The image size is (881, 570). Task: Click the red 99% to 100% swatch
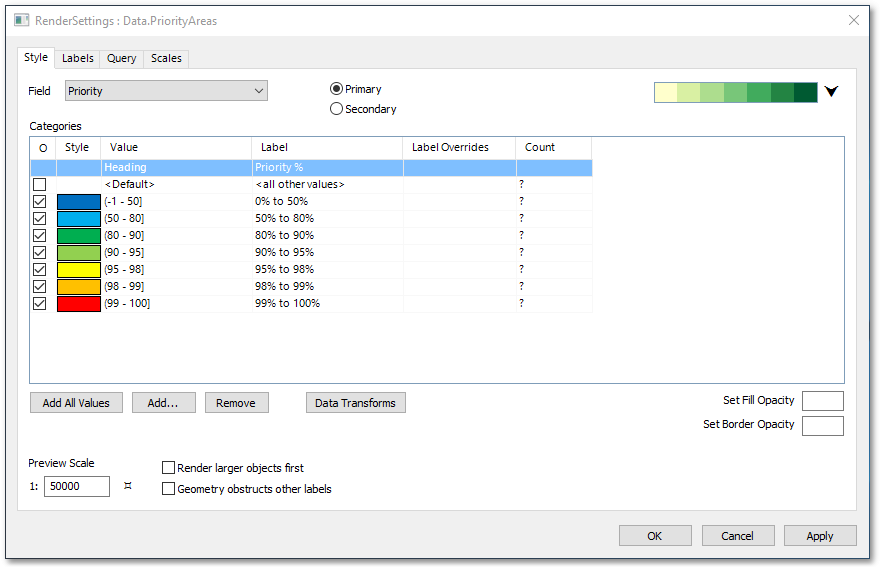(79, 304)
